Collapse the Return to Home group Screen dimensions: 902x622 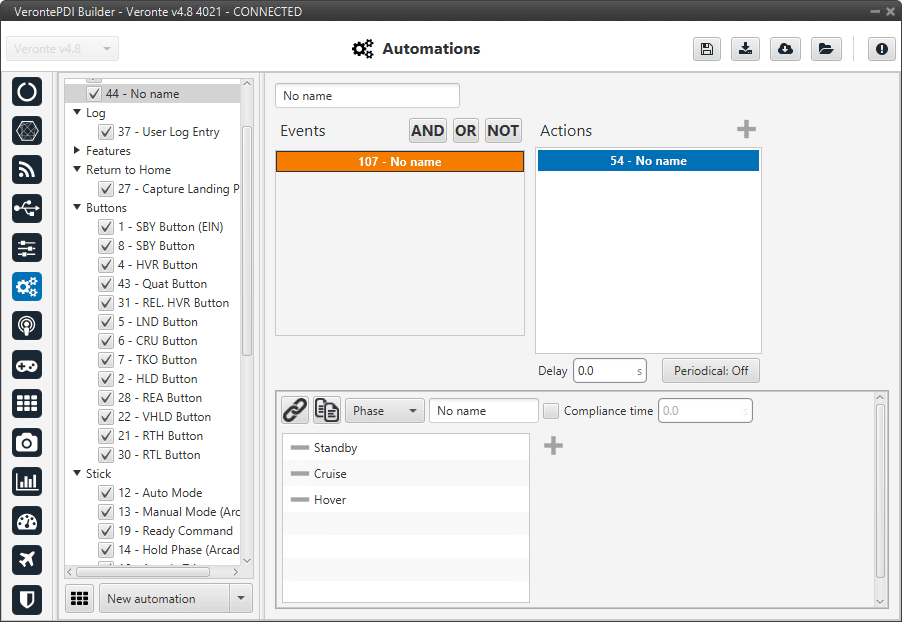[77, 169]
